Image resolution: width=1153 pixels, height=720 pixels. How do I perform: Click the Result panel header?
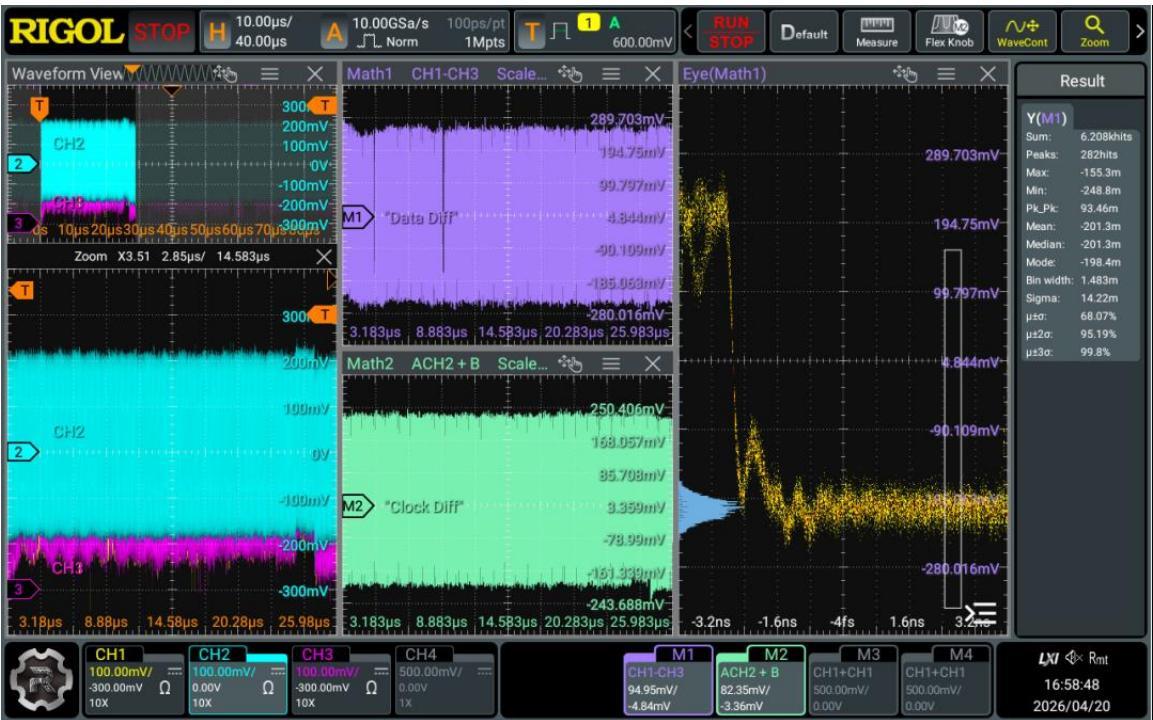(x=1082, y=81)
